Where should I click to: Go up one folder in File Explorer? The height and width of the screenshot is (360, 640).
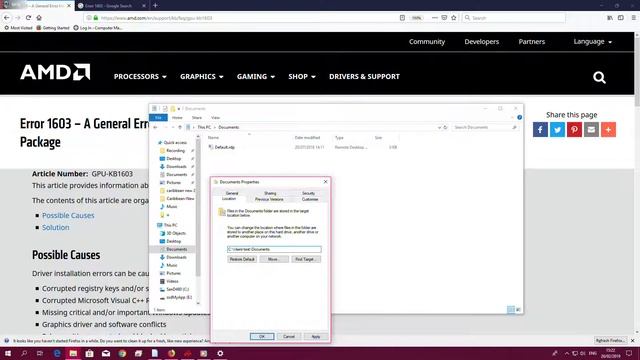pos(180,127)
